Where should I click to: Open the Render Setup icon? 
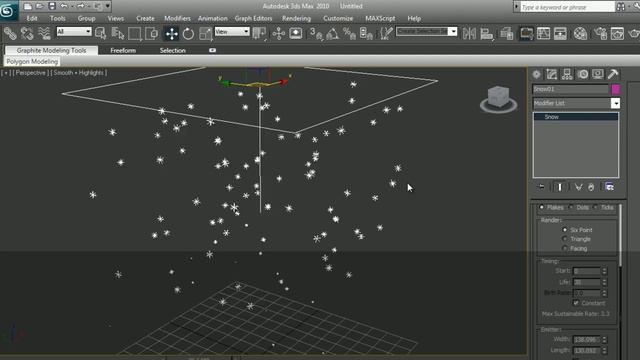[x=600, y=33]
